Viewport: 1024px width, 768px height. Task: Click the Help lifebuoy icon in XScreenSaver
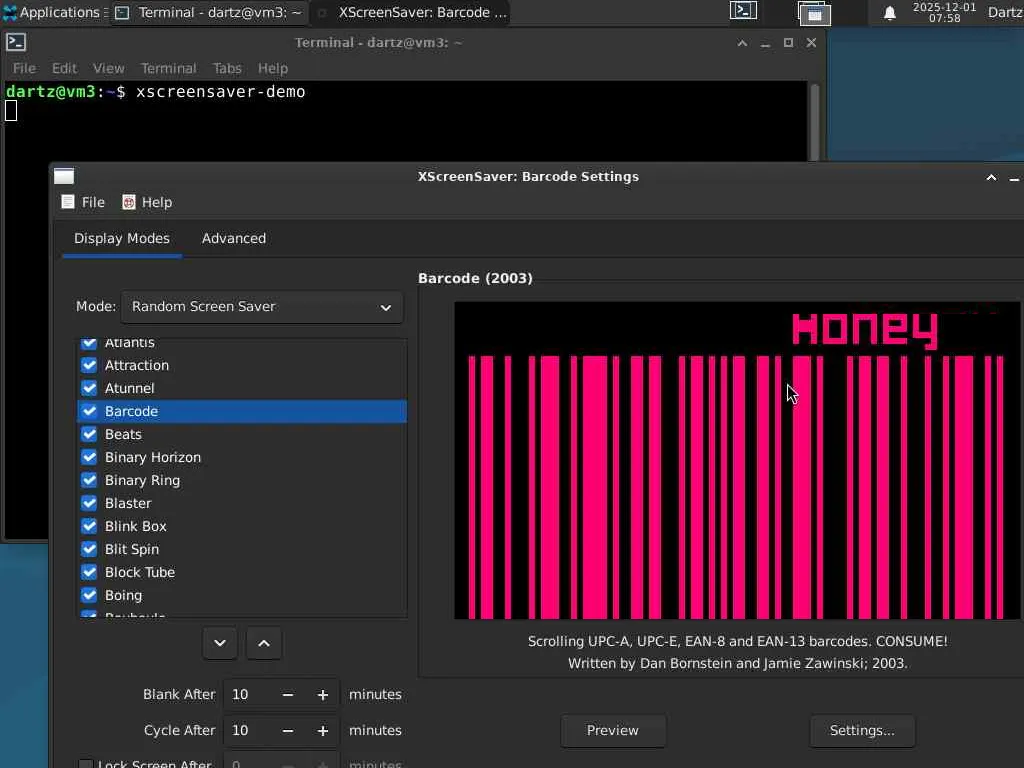click(x=129, y=202)
